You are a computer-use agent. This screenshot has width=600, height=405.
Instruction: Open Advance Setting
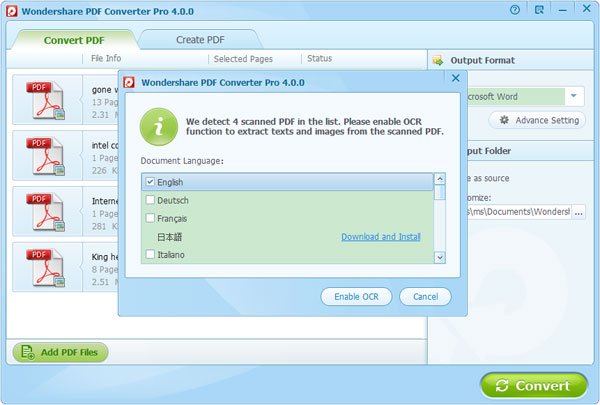click(x=537, y=120)
